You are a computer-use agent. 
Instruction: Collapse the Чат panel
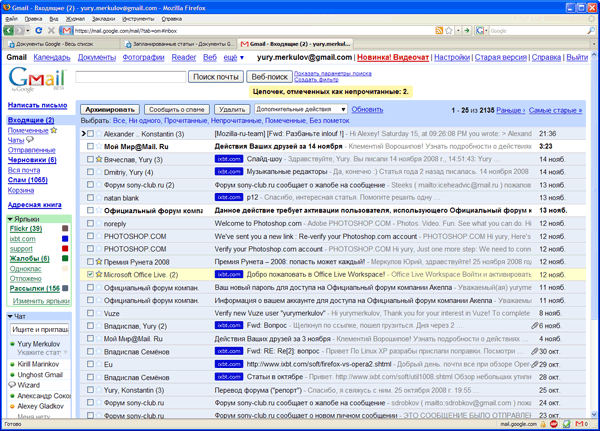tap(10, 316)
